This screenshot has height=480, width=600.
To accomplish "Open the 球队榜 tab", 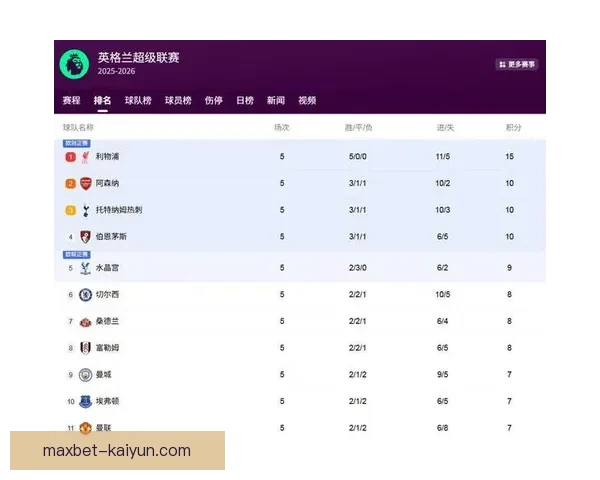I will [x=138, y=100].
